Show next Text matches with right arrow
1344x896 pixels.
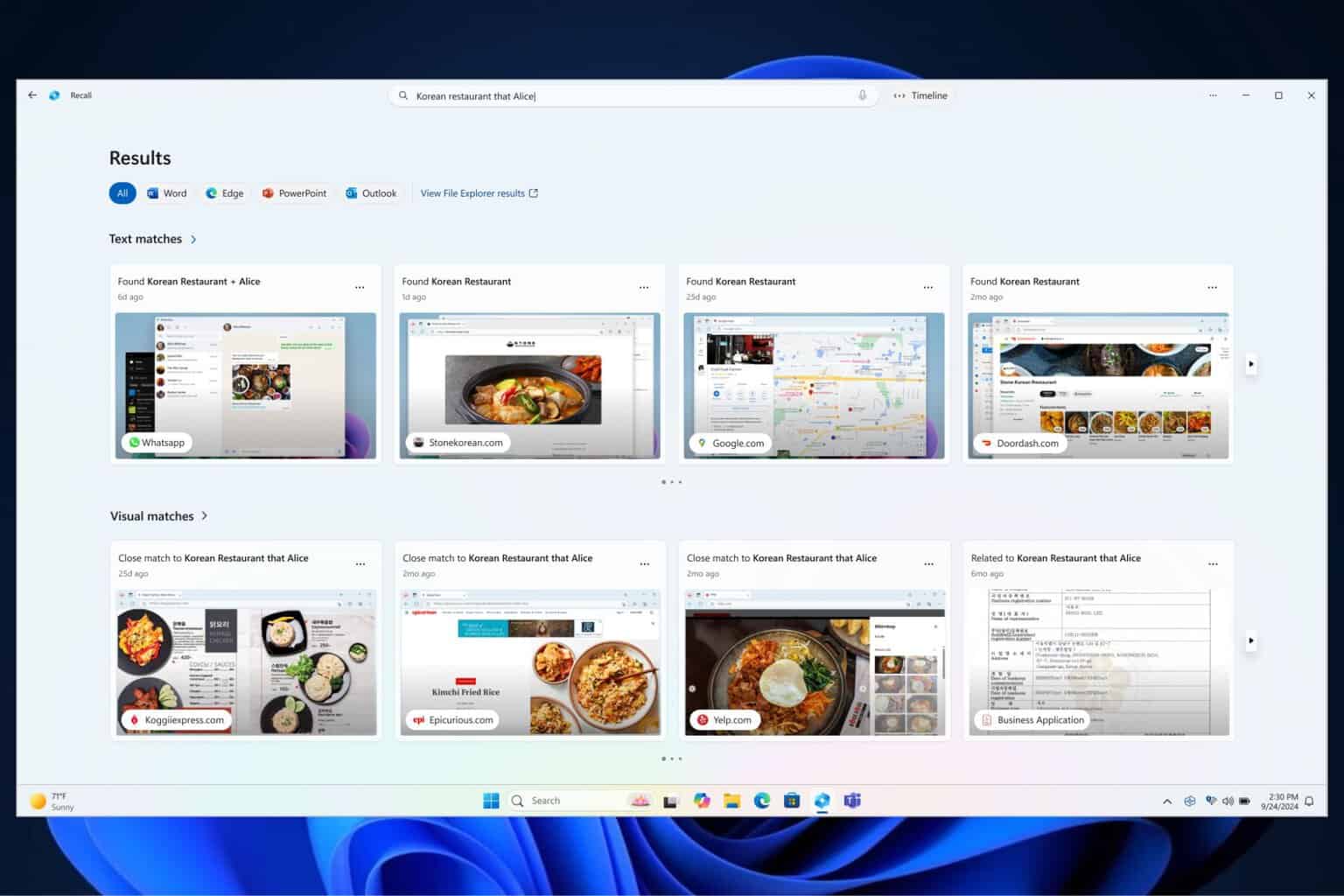coord(1251,364)
